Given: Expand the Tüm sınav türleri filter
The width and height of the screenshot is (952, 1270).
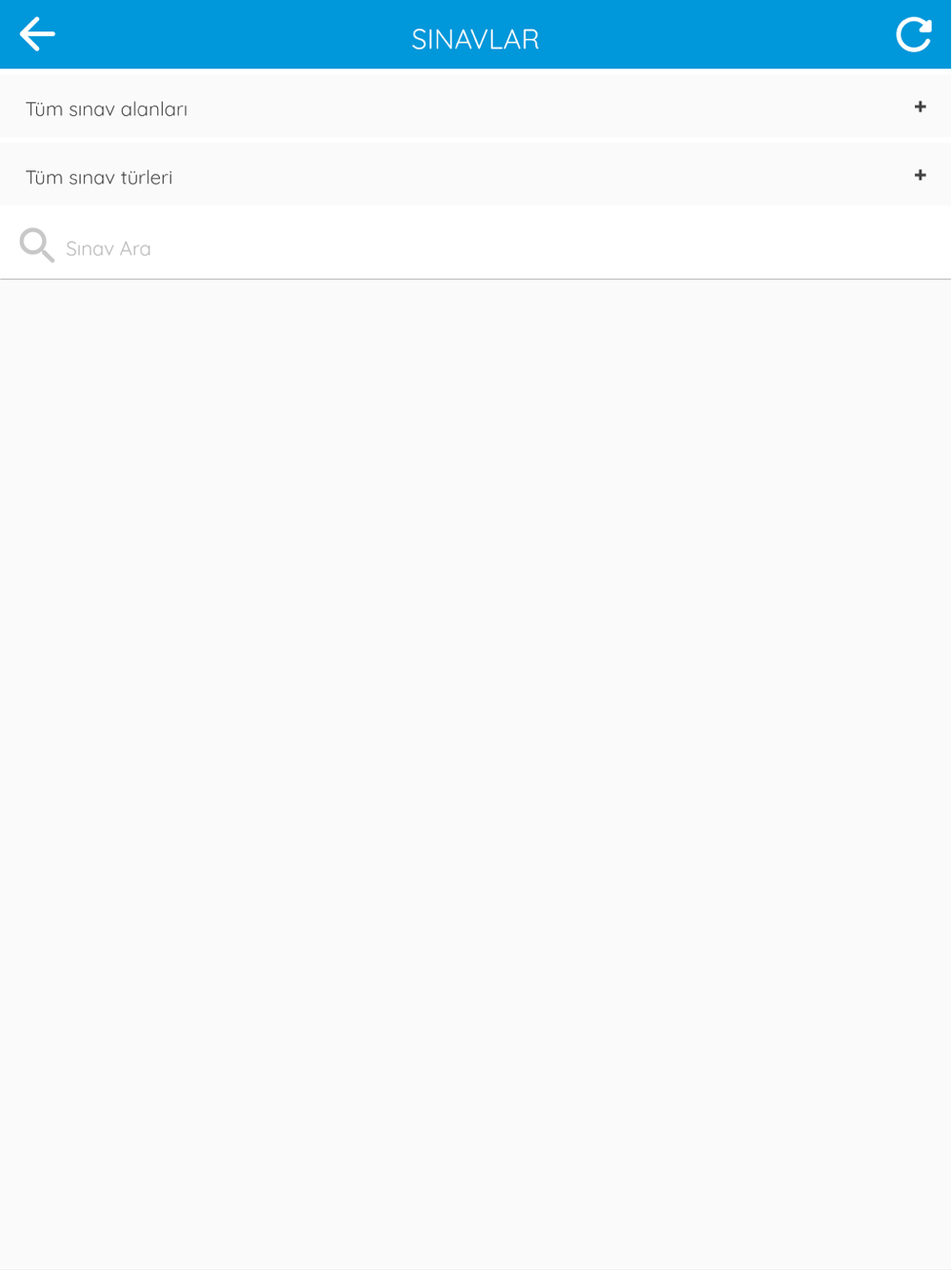Looking at the screenshot, I should (x=476, y=176).
